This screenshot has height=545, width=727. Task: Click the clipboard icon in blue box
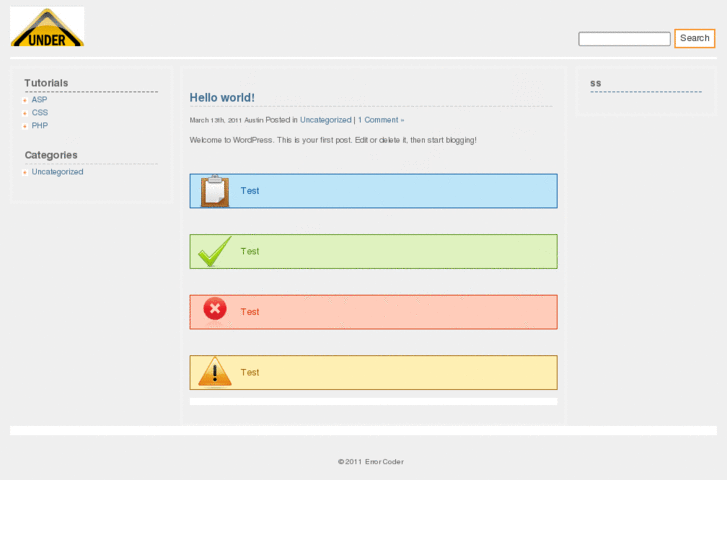pos(215,191)
